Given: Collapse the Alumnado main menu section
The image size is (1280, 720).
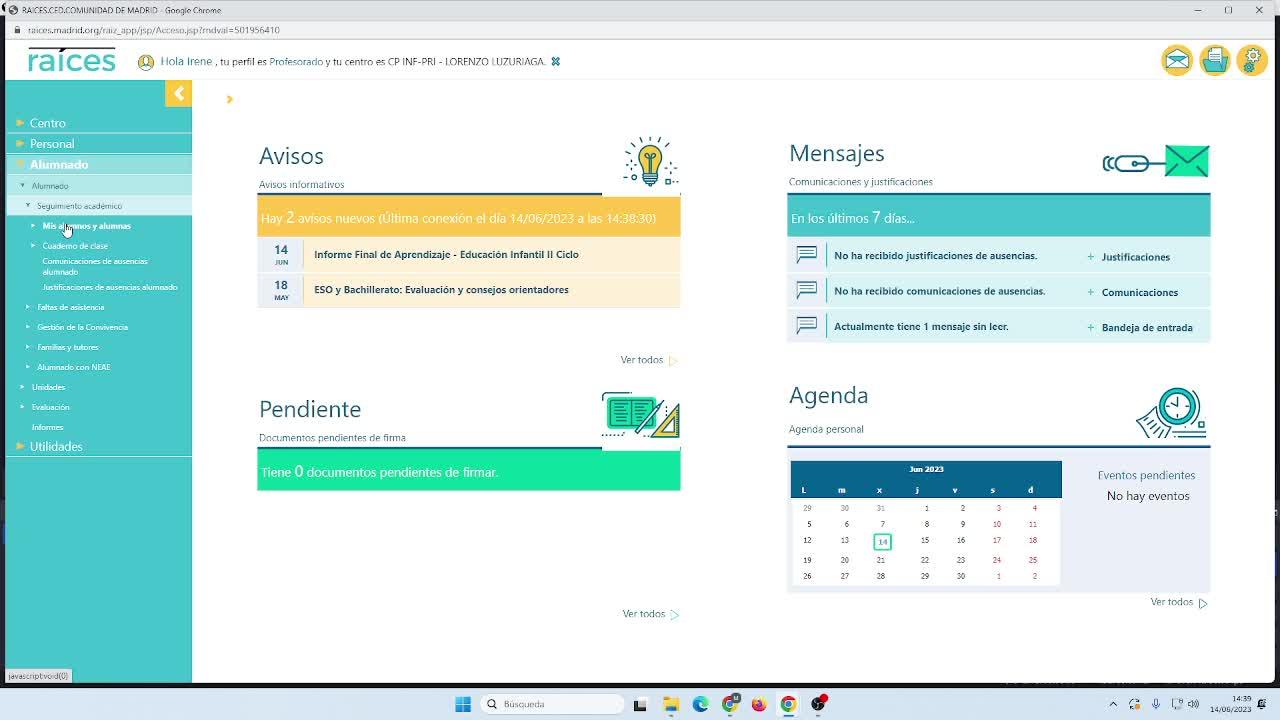Looking at the screenshot, I should pyautogui.click(x=58, y=165).
